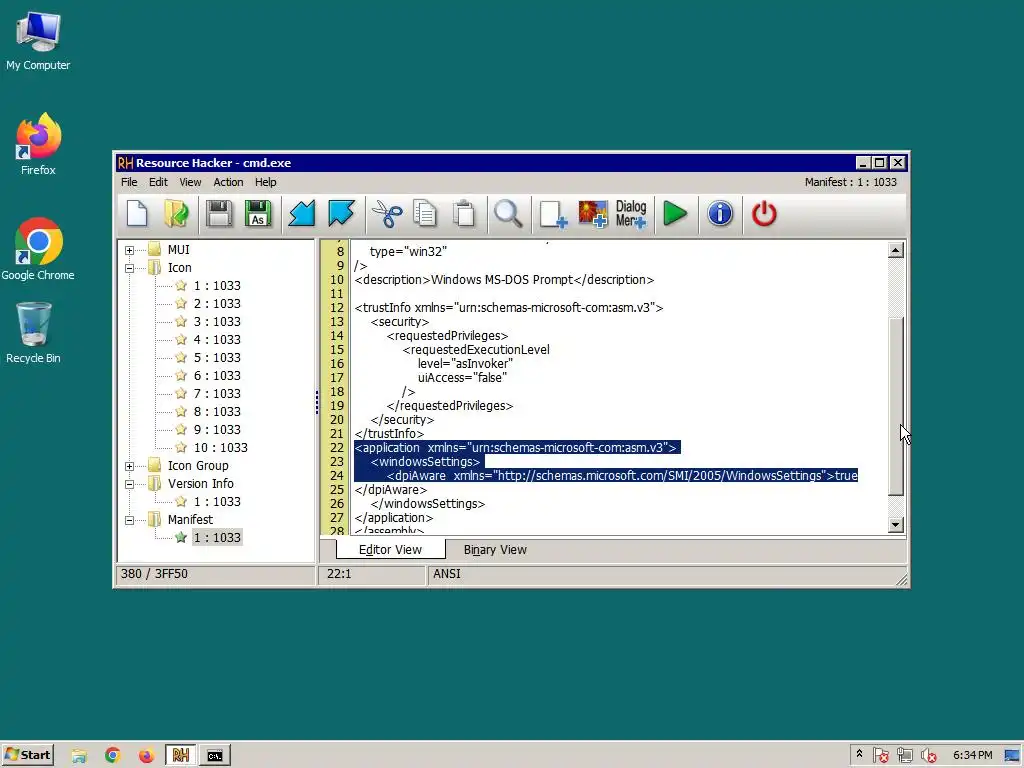Click the Google Chrome desktop shortcut
The width and height of the screenshot is (1024, 768).
point(38,249)
